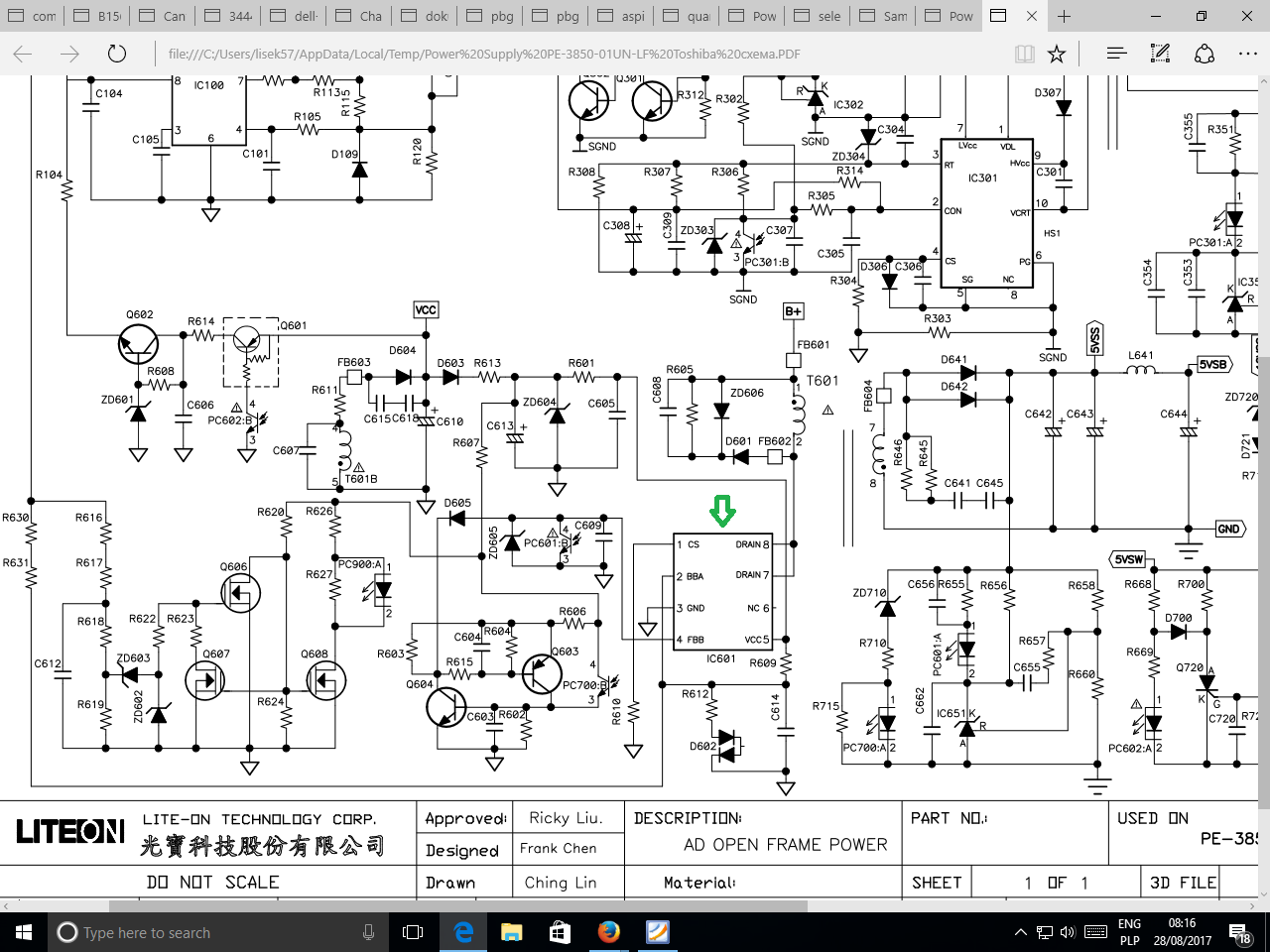Switch to the 'B15(' tab
The image size is (1270, 952).
[98, 16]
